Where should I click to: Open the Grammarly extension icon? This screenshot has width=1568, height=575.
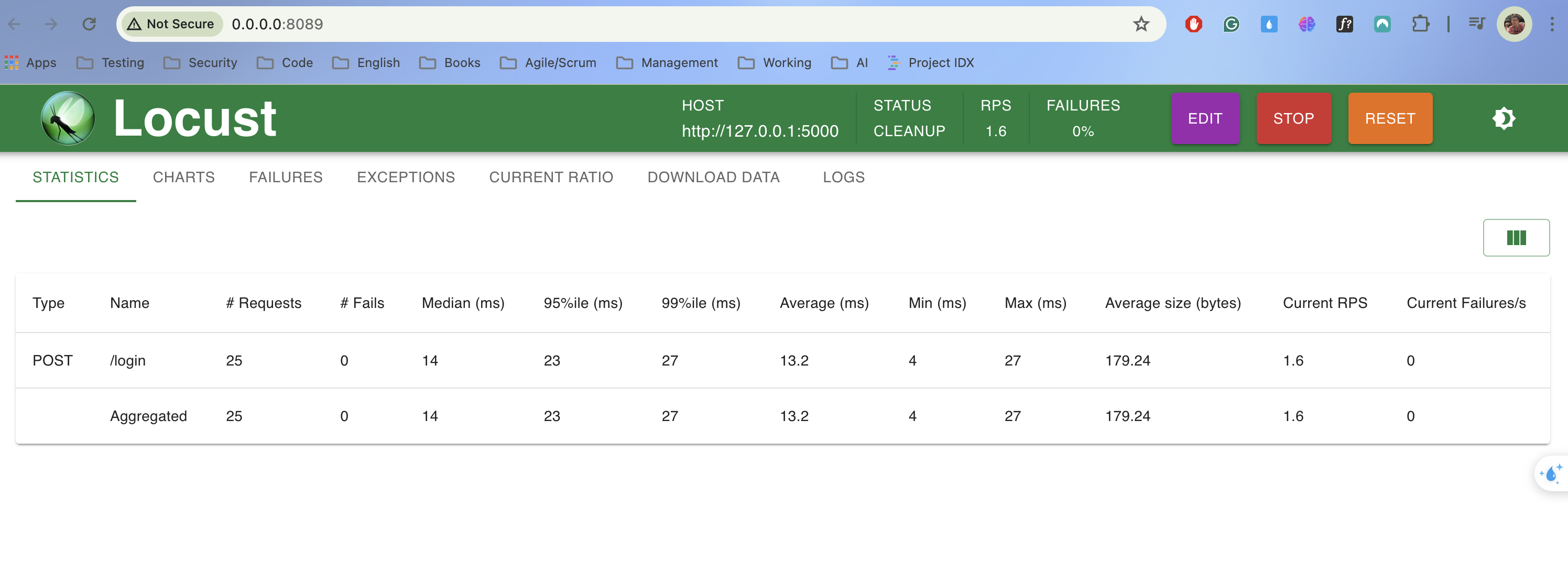coord(1231,24)
